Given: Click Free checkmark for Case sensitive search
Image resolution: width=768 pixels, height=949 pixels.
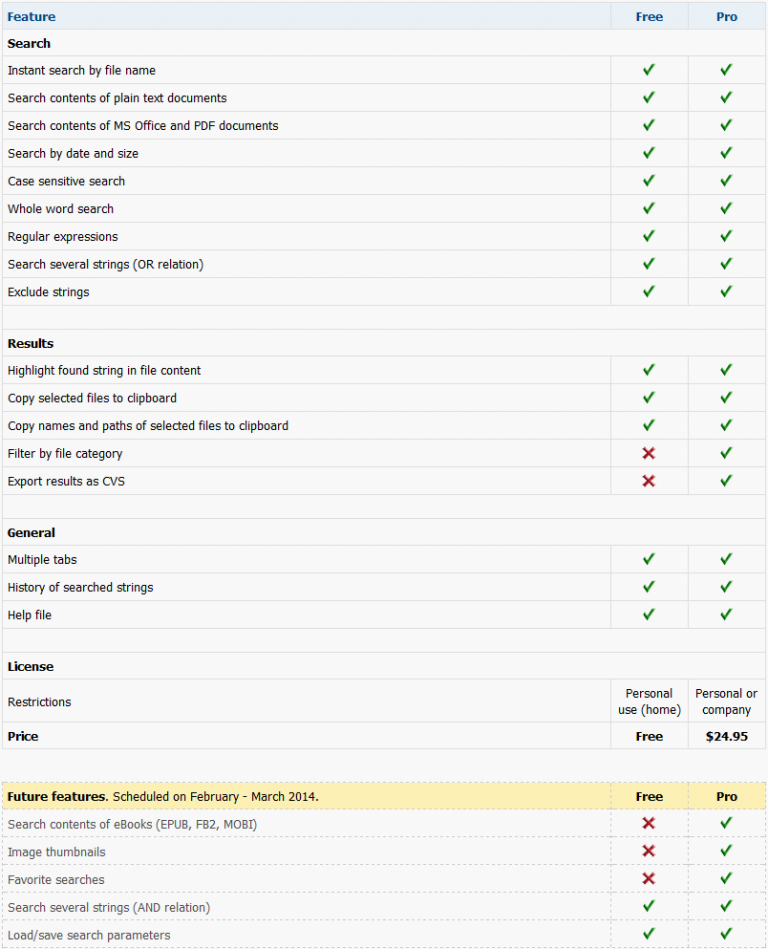Looking at the screenshot, I should tap(649, 181).
